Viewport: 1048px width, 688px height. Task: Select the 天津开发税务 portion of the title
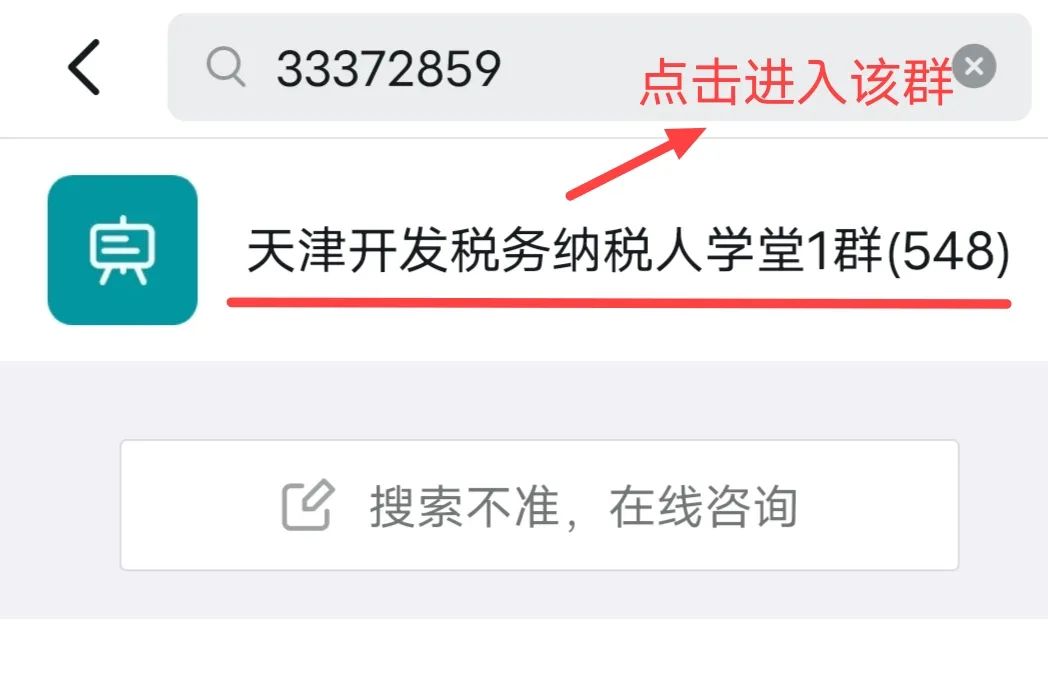398,251
